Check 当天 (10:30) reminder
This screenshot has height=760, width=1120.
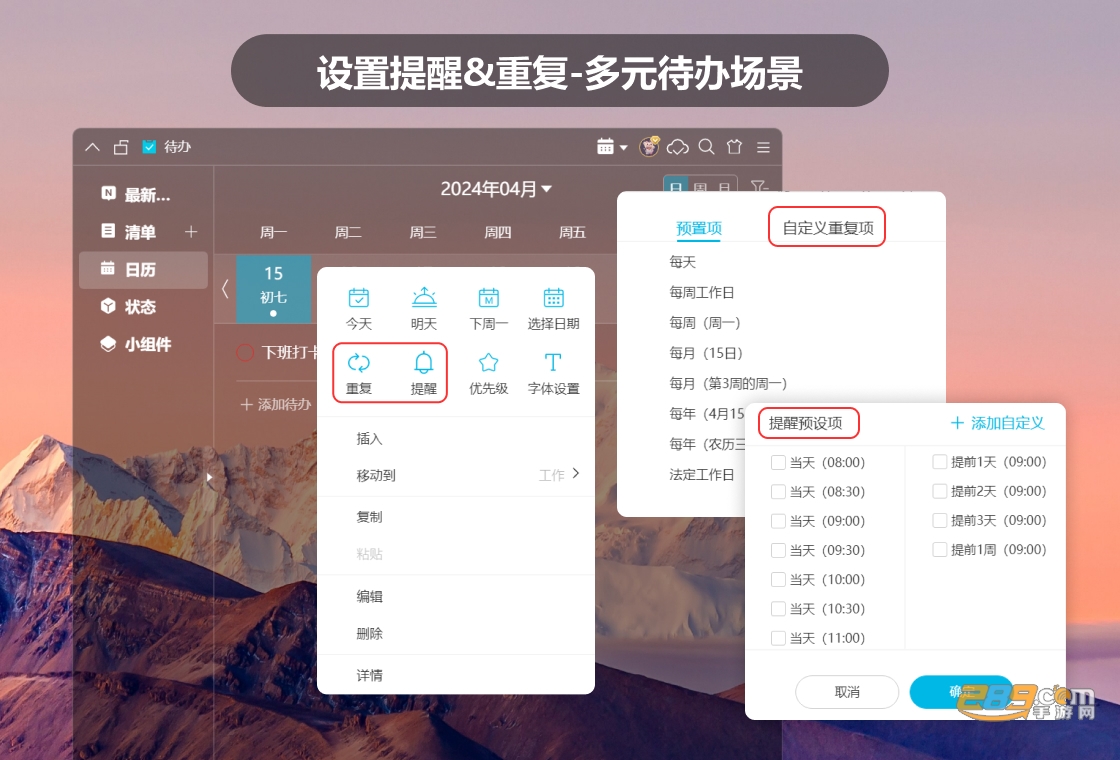point(779,609)
